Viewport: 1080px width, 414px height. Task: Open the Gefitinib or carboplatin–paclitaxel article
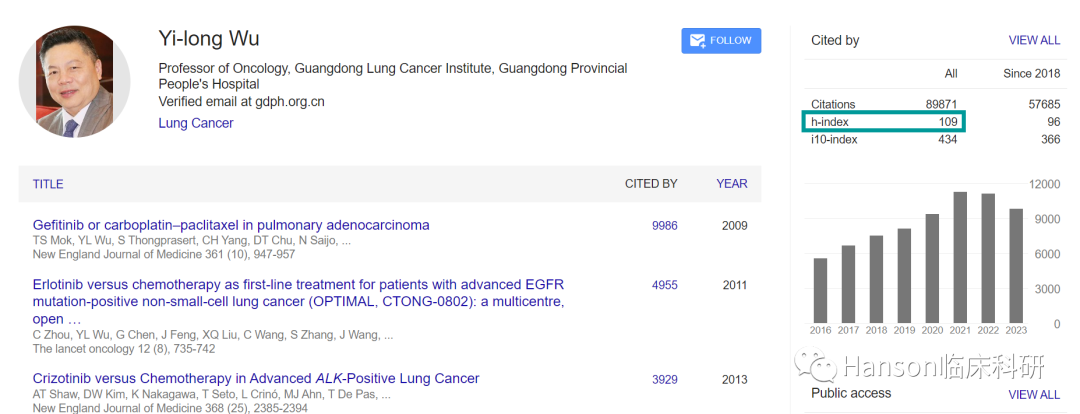[231, 225]
